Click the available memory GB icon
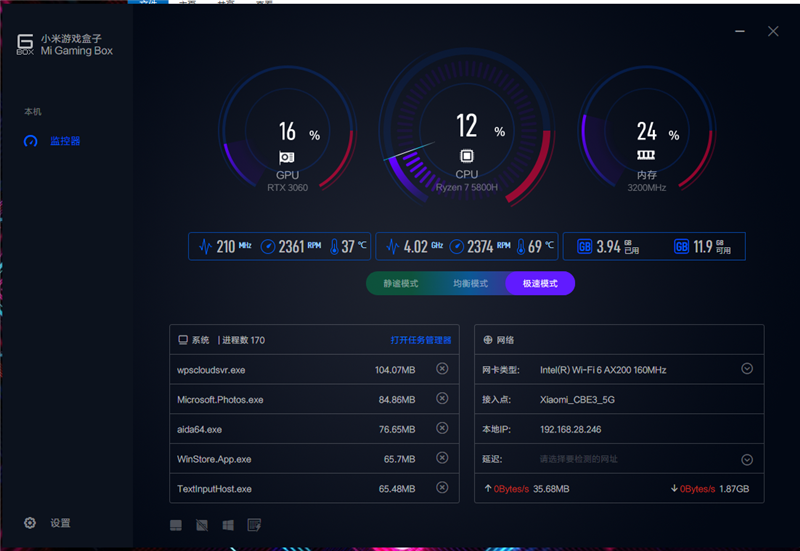Viewport: 800px width, 551px height. tap(682, 247)
